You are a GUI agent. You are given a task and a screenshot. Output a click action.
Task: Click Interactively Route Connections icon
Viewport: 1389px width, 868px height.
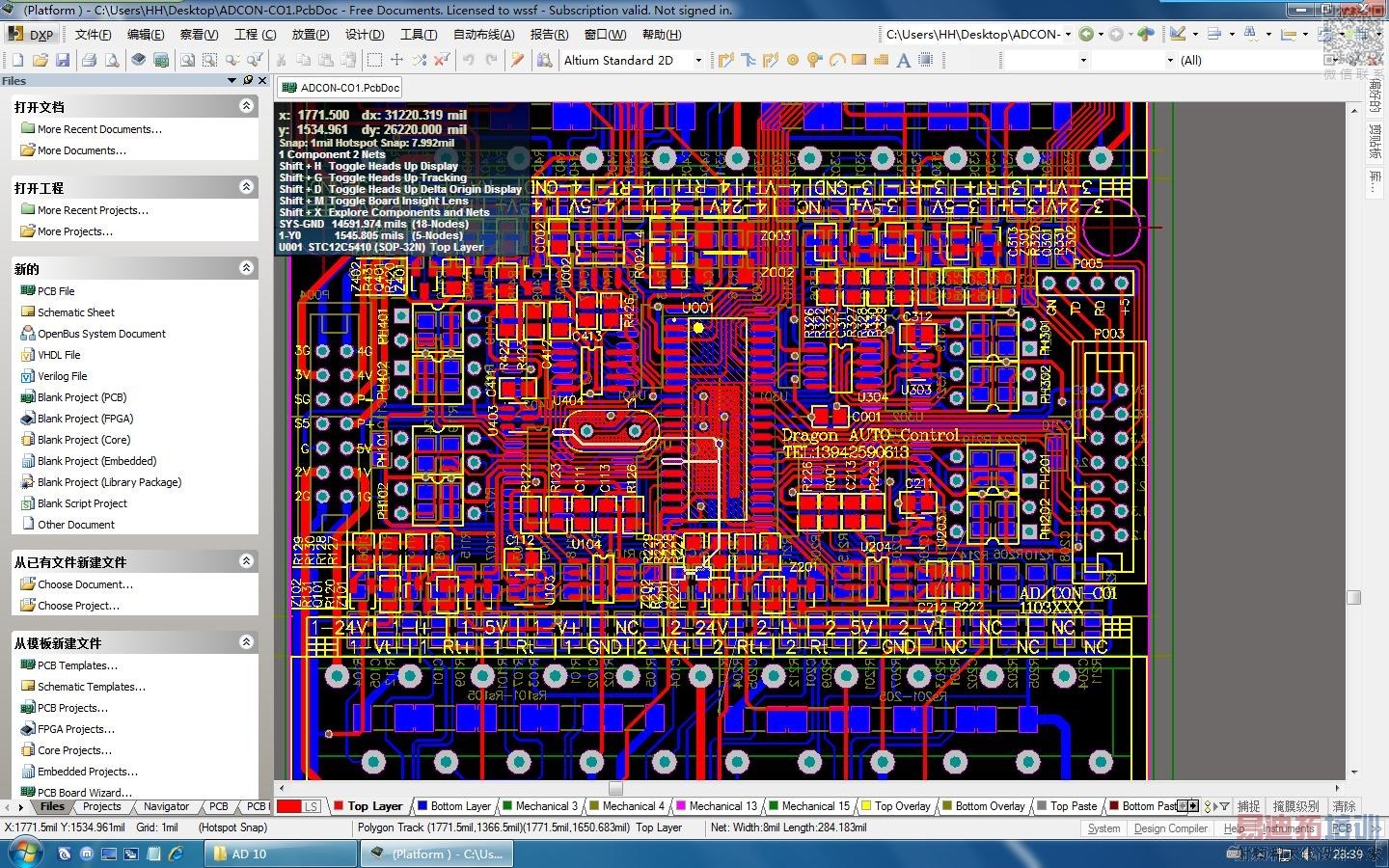[726, 60]
